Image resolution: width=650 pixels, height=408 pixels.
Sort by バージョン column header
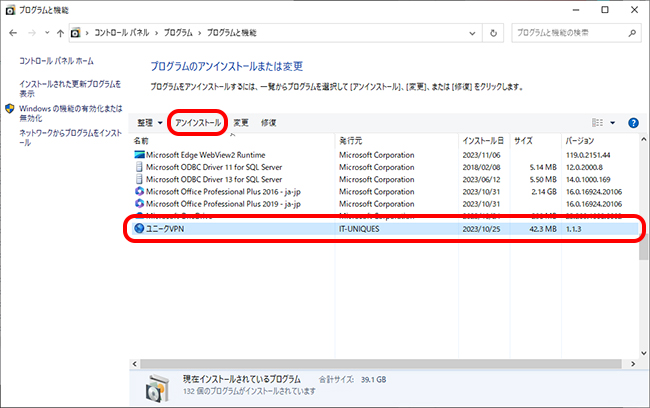pyautogui.click(x=580, y=141)
